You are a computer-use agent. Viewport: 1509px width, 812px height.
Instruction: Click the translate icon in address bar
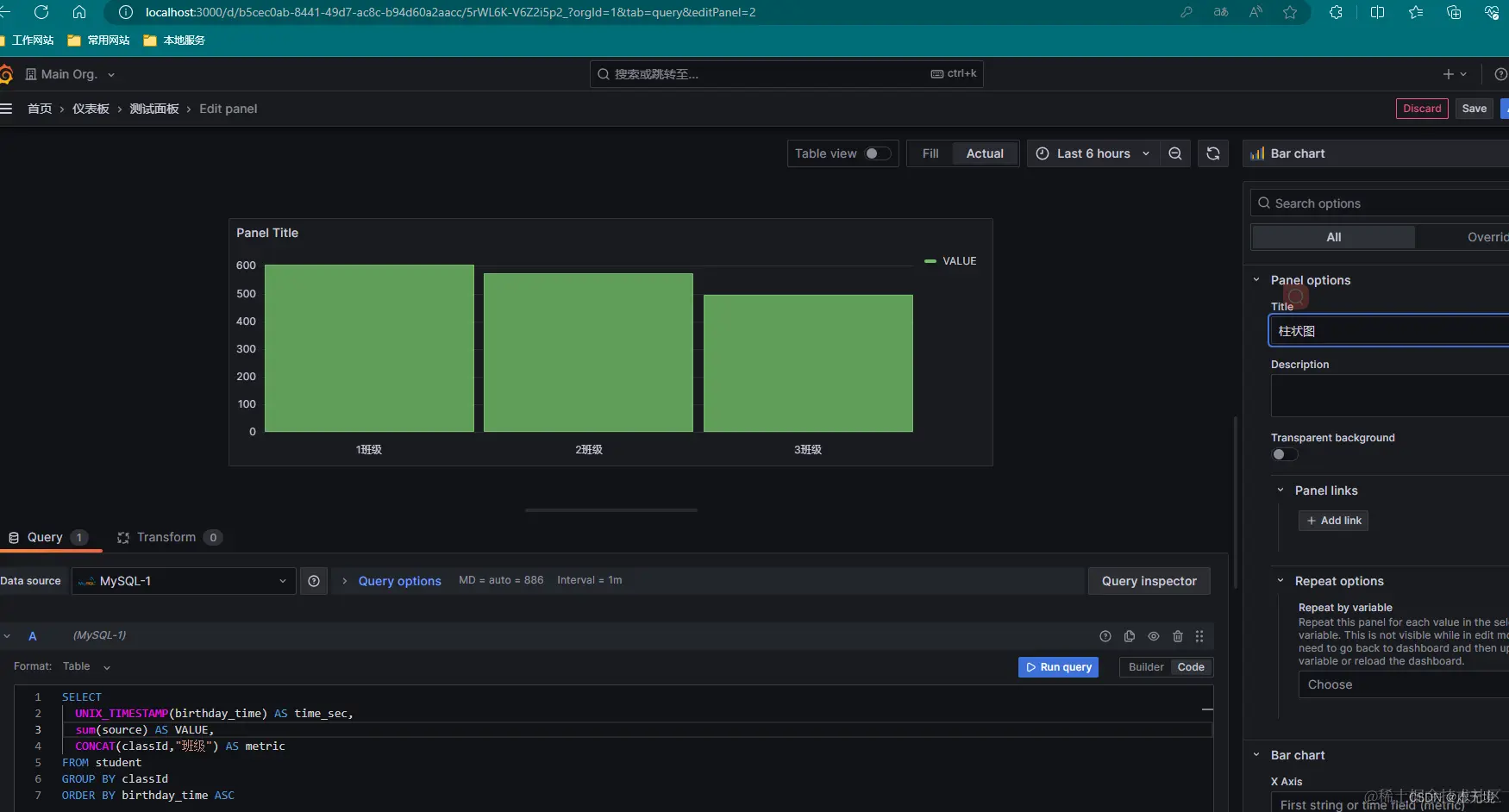tap(1221, 12)
